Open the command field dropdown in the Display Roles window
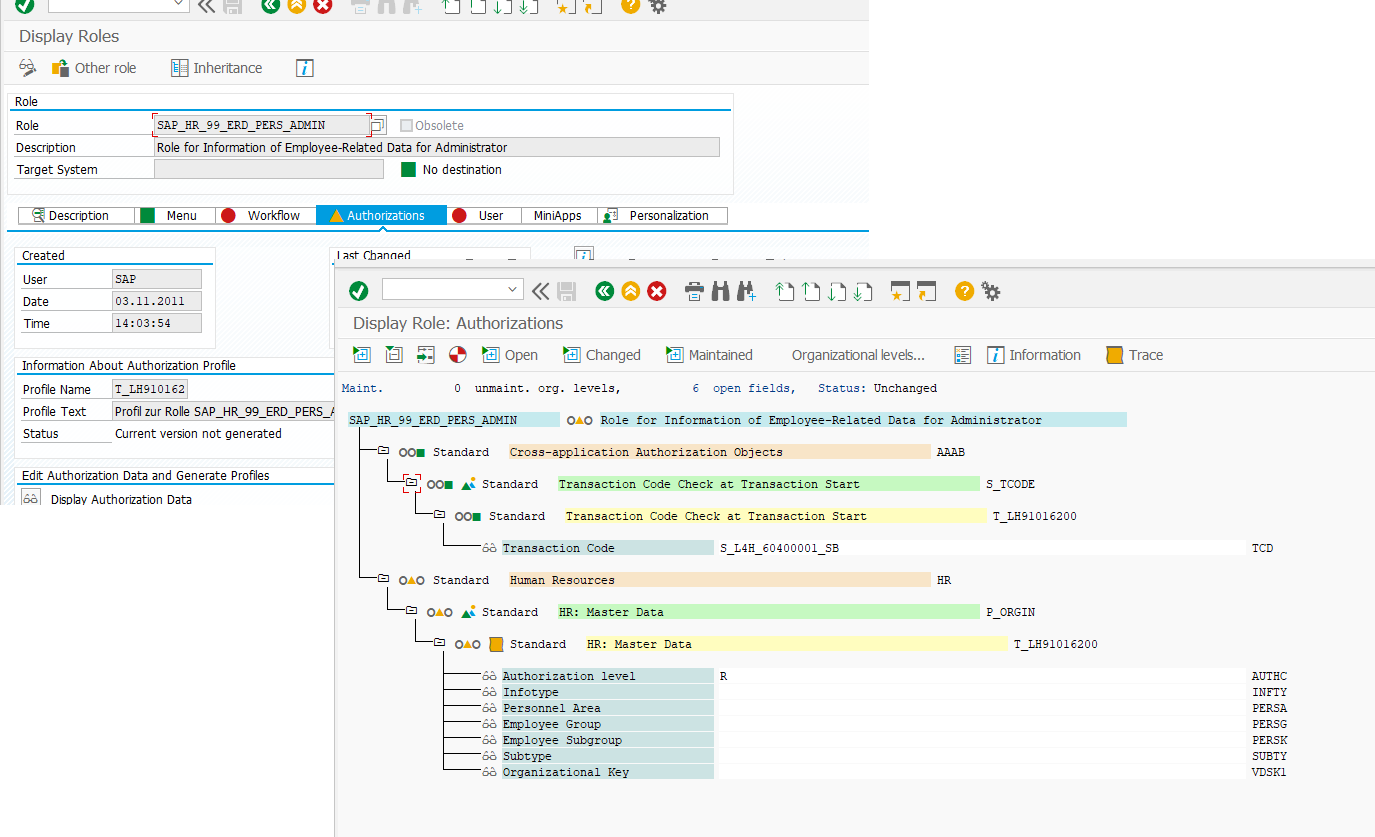This screenshot has height=837, width=1375. [179, 4]
